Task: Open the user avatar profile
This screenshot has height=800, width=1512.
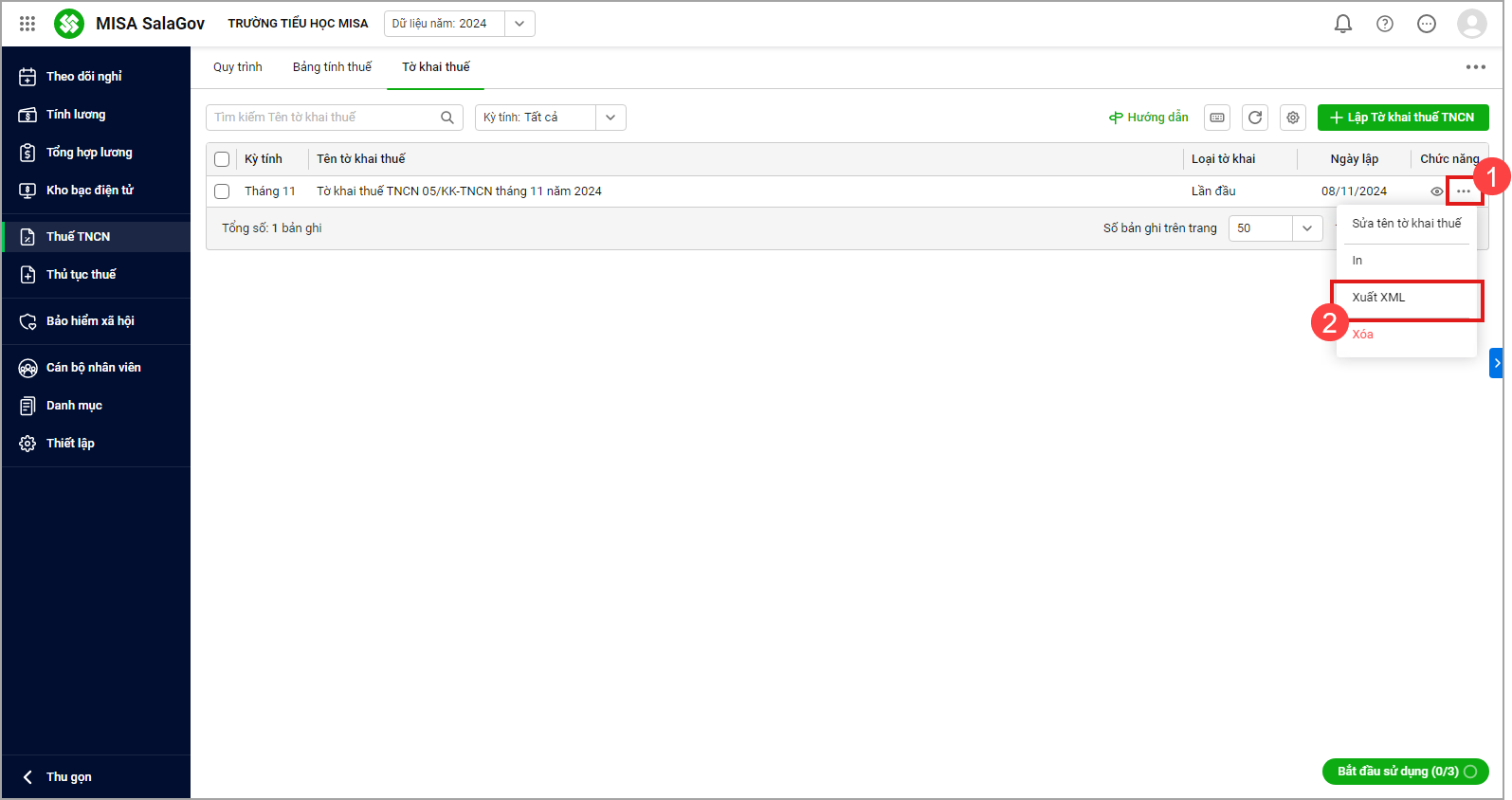Action: (x=1471, y=24)
